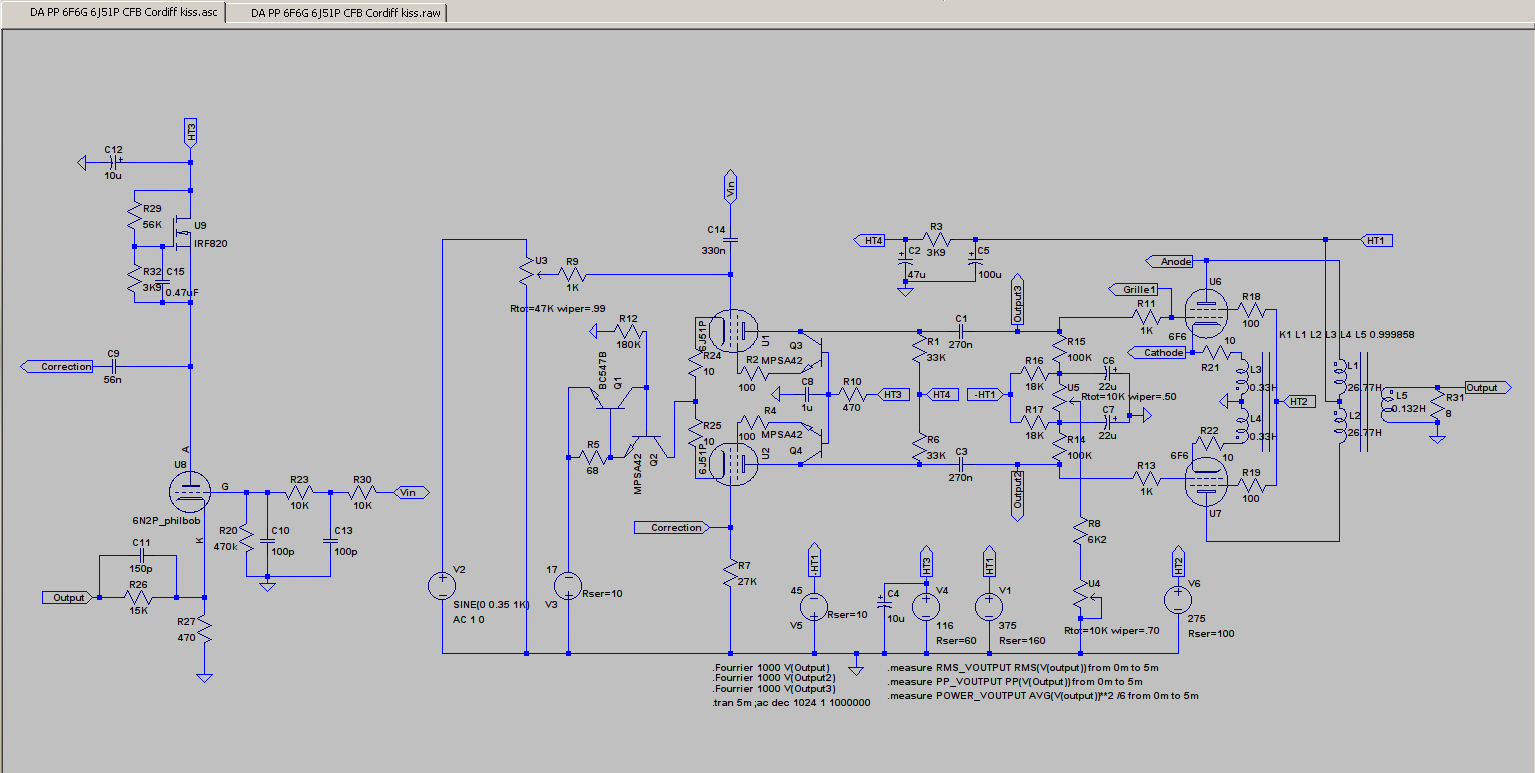Viewport: 1535px width, 773px height.
Task: Click the Correction label beside C9
Action: pyautogui.click(x=59, y=367)
